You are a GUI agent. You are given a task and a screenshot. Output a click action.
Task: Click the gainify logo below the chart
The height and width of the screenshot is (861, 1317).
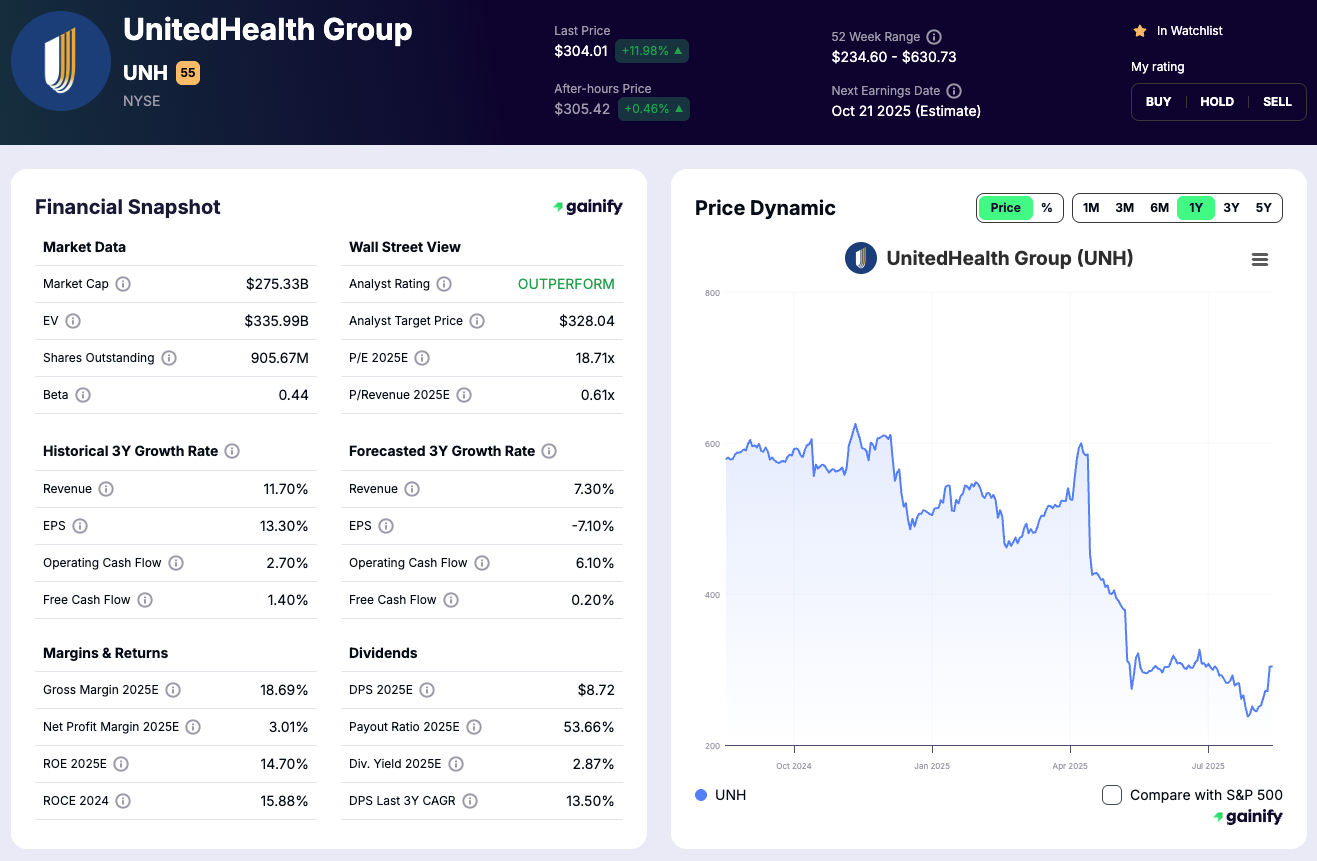(x=1248, y=817)
